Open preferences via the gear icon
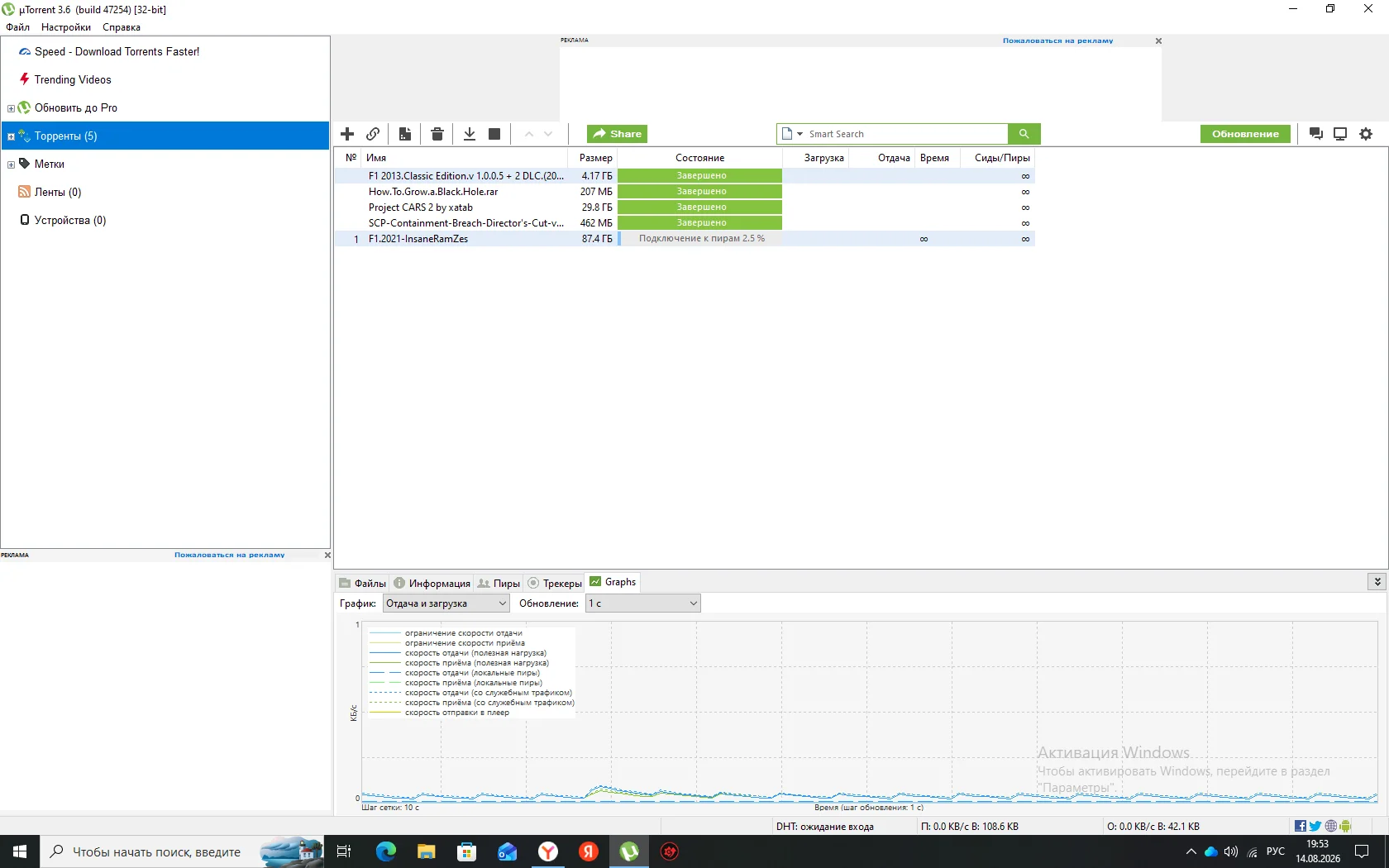1389x868 pixels. 1366,134
